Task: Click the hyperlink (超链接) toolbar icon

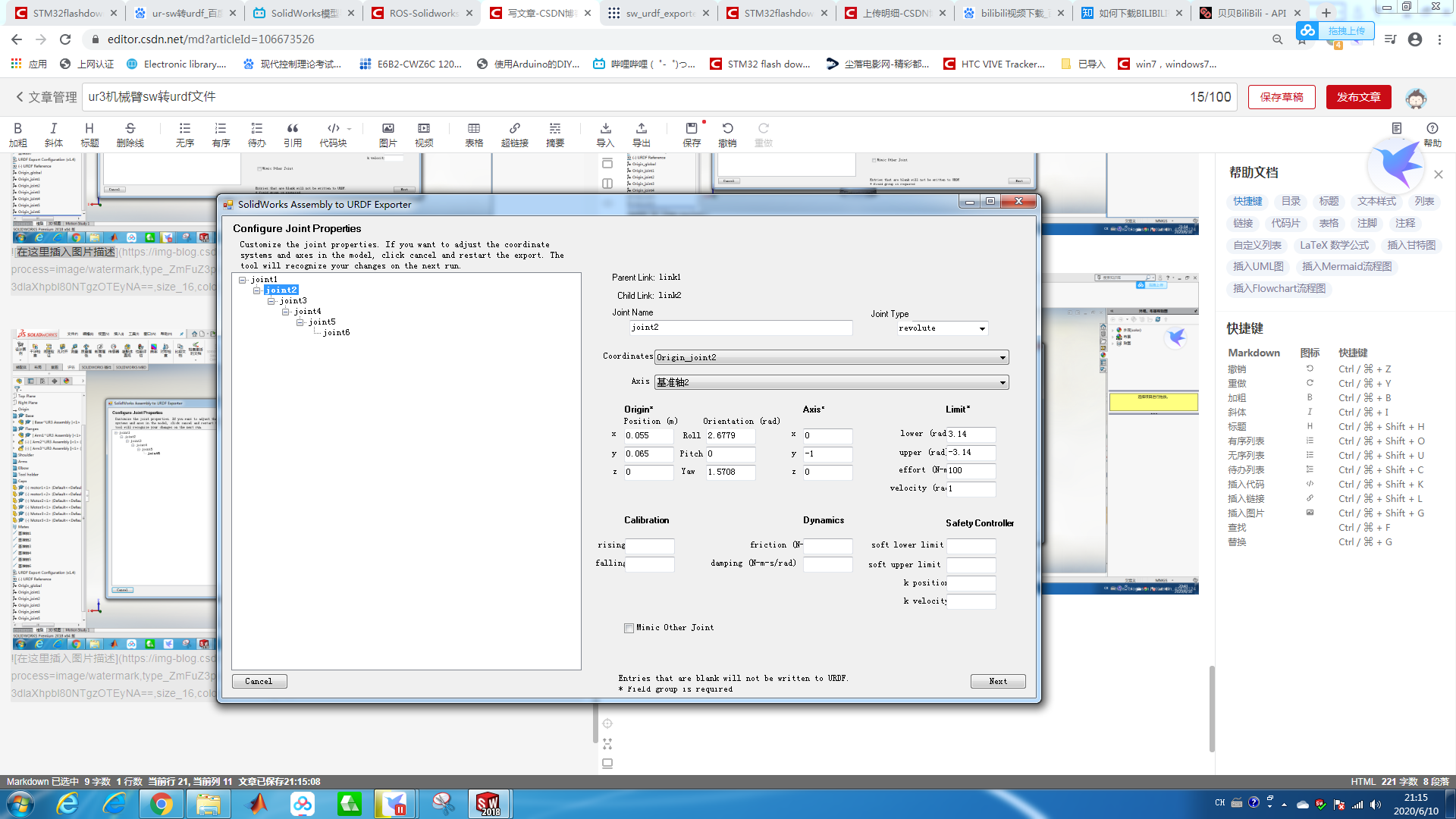Action: 514,133
